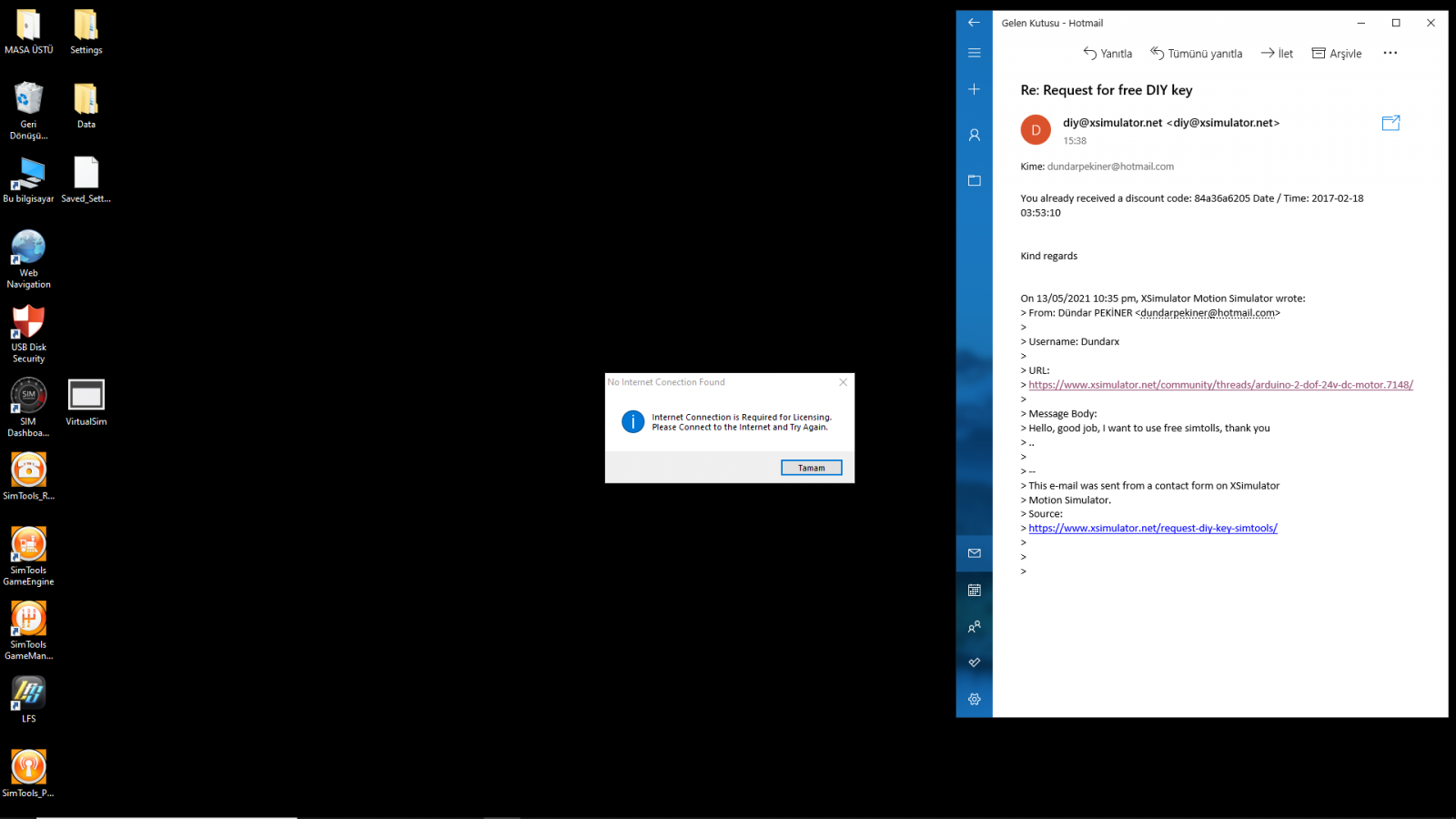Screen dimensions: 1456x819
Task: Select the LFS game shortcut
Action: click(x=28, y=700)
